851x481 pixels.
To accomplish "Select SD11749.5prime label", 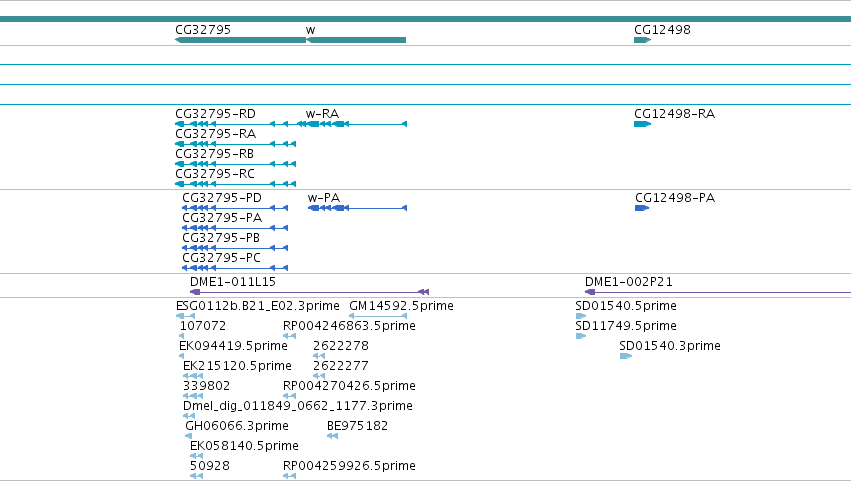I will pyautogui.click(x=626, y=326).
